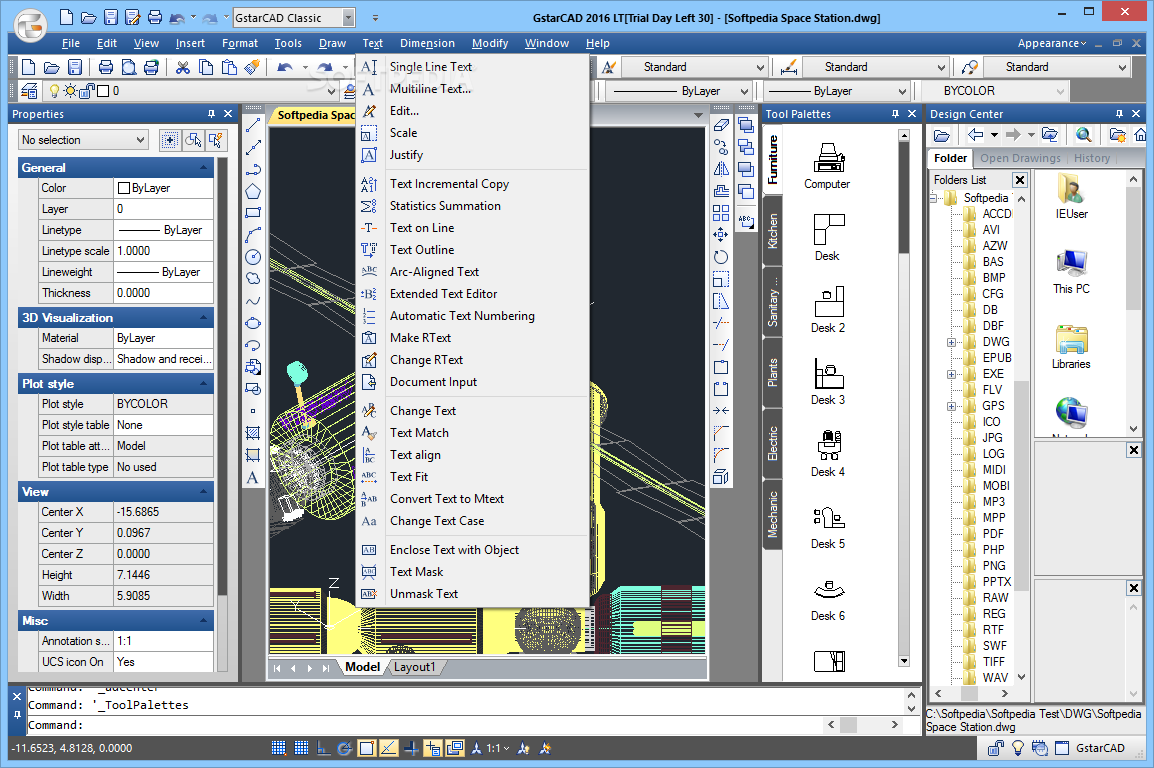Select Desk 3 block in Tool Palettes
The image size is (1154, 768).
(827, 382)
